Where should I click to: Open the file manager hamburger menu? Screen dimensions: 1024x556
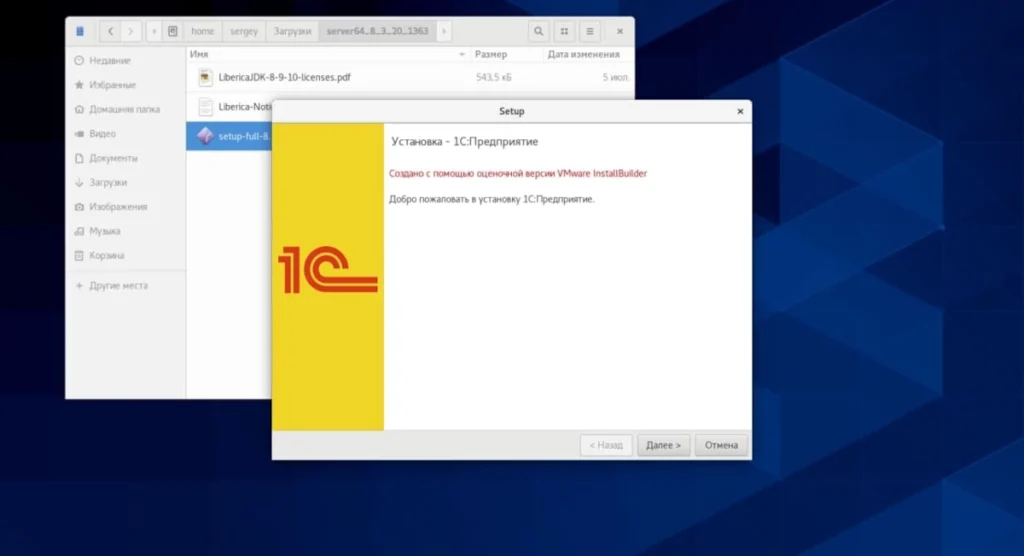(590, 31)
